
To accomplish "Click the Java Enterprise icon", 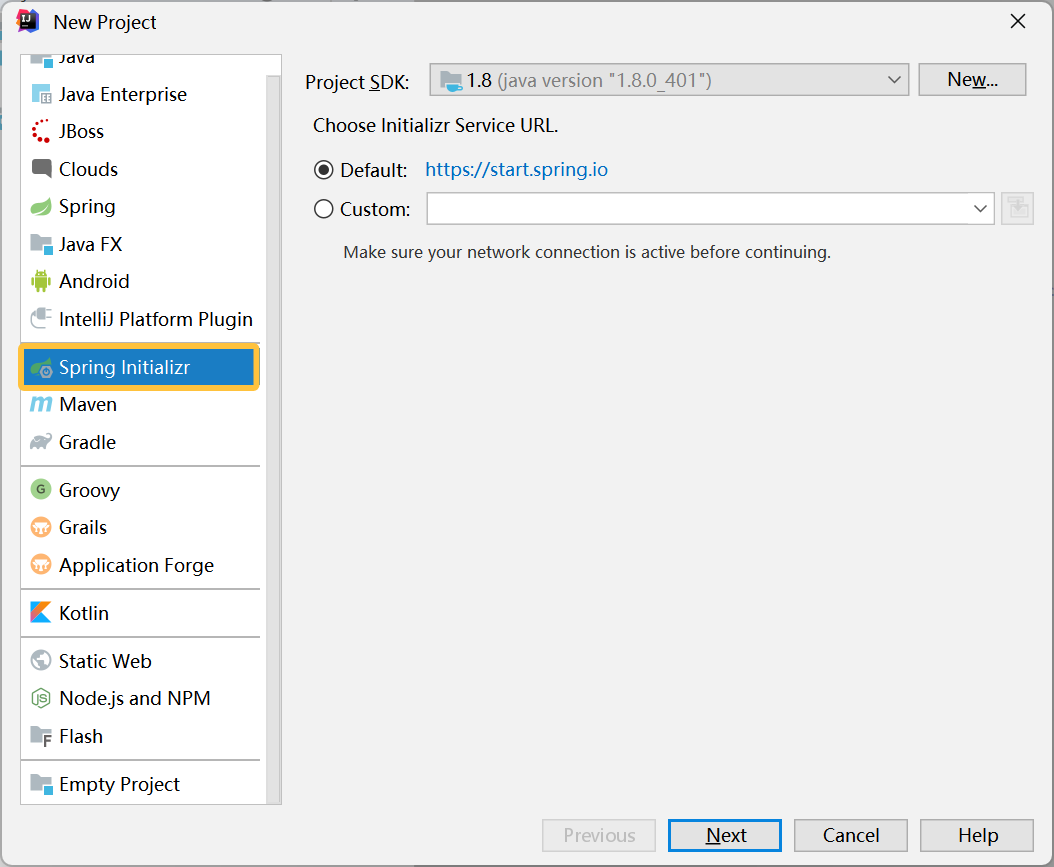I will [41, 94].
